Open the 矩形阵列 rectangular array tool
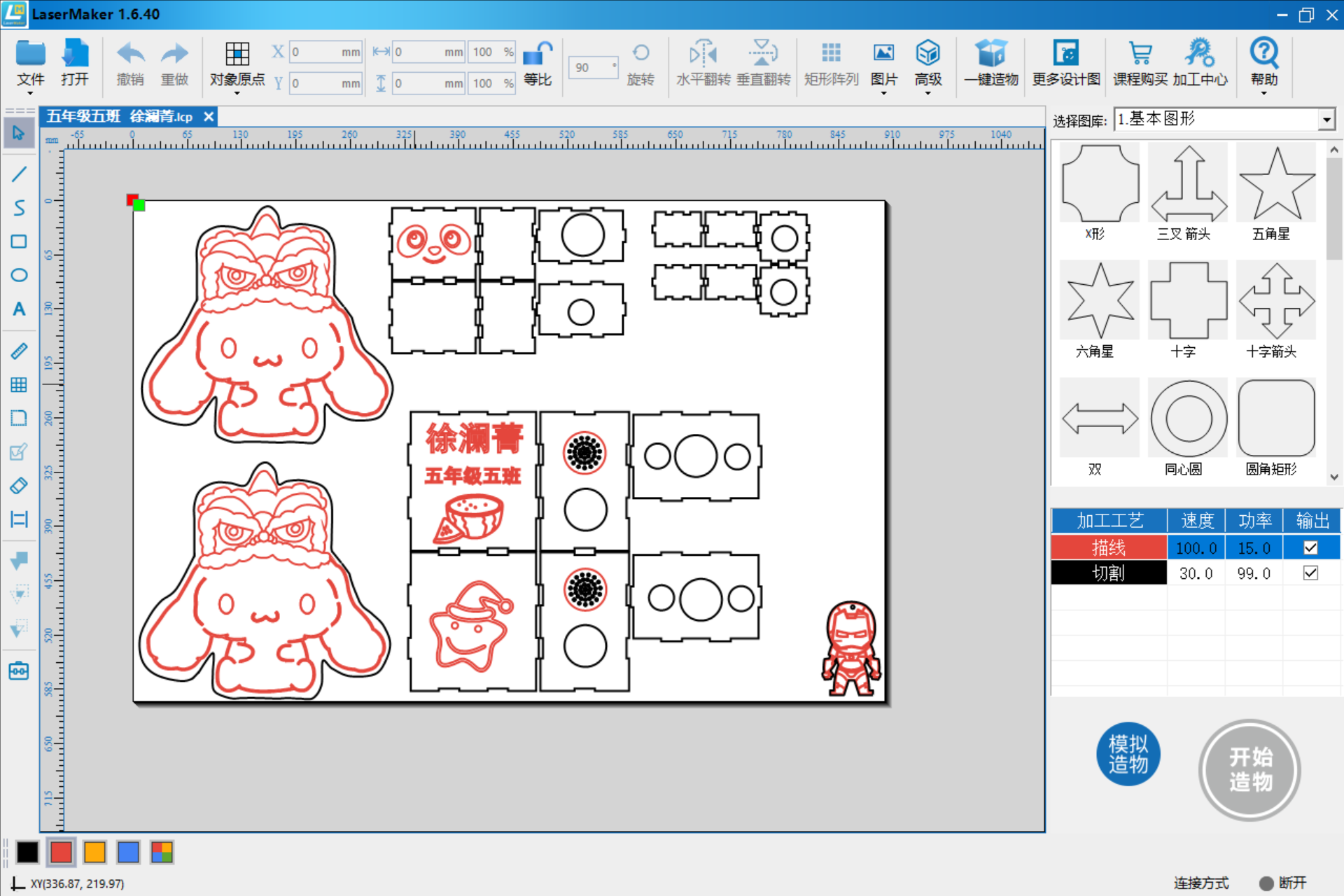The height and width of the screenshot is (896, 1344). (831, 53)
